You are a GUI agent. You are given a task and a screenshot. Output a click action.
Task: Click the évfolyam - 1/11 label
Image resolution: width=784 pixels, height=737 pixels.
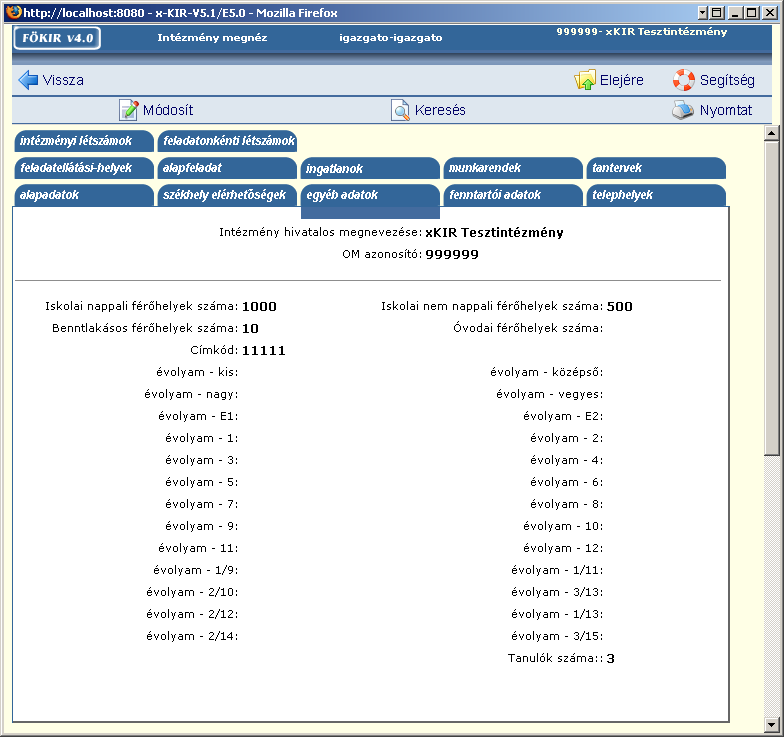coord(557,570)
